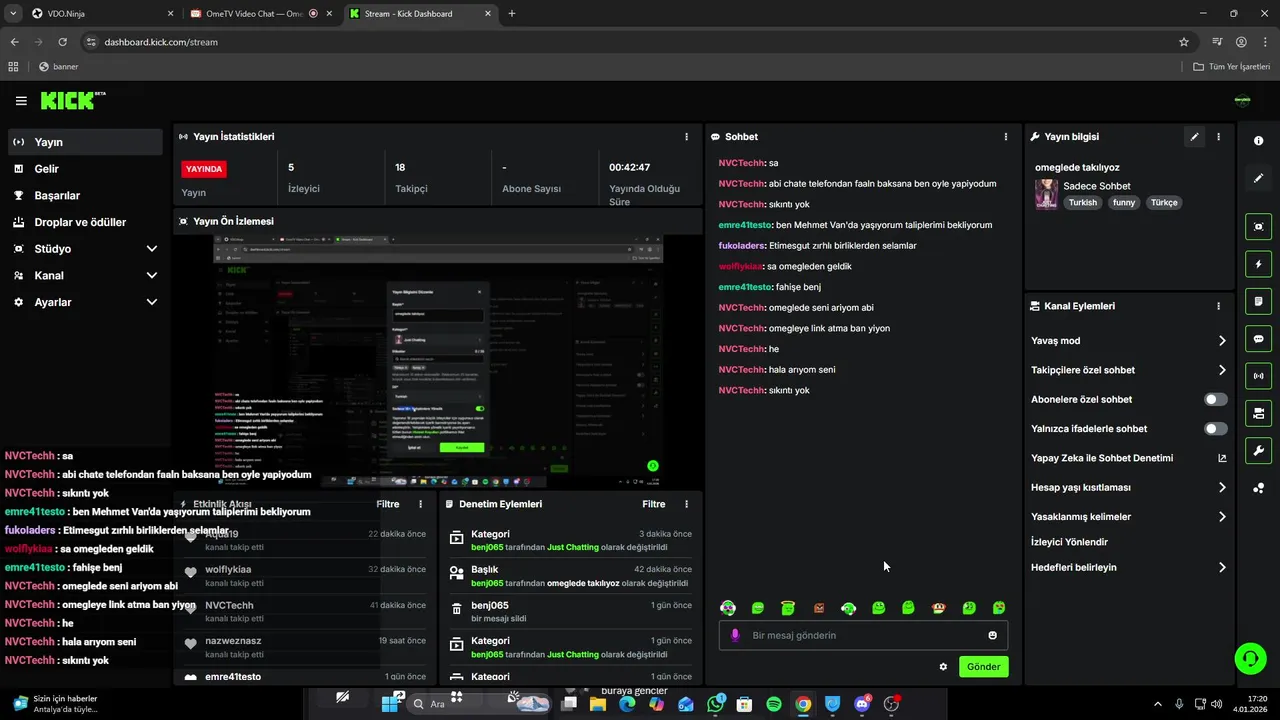Click İzleyici Yönlendir in channel actions
The height and width of the screenshot is (720, 1280).
point(1069,542)
